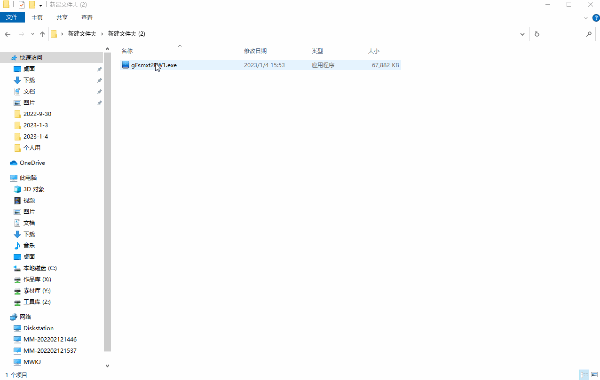Select the 3D objects folder icon

pyautogui.click(x=17, y=189)
